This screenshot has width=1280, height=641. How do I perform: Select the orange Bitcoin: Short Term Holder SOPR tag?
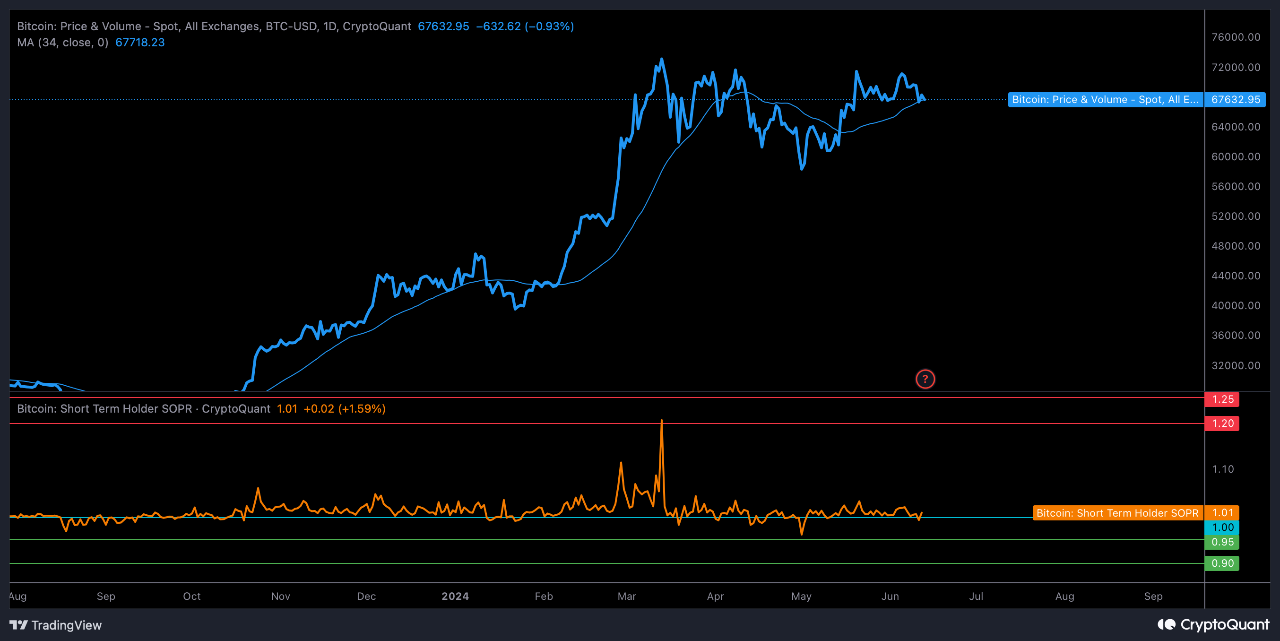1117,512
